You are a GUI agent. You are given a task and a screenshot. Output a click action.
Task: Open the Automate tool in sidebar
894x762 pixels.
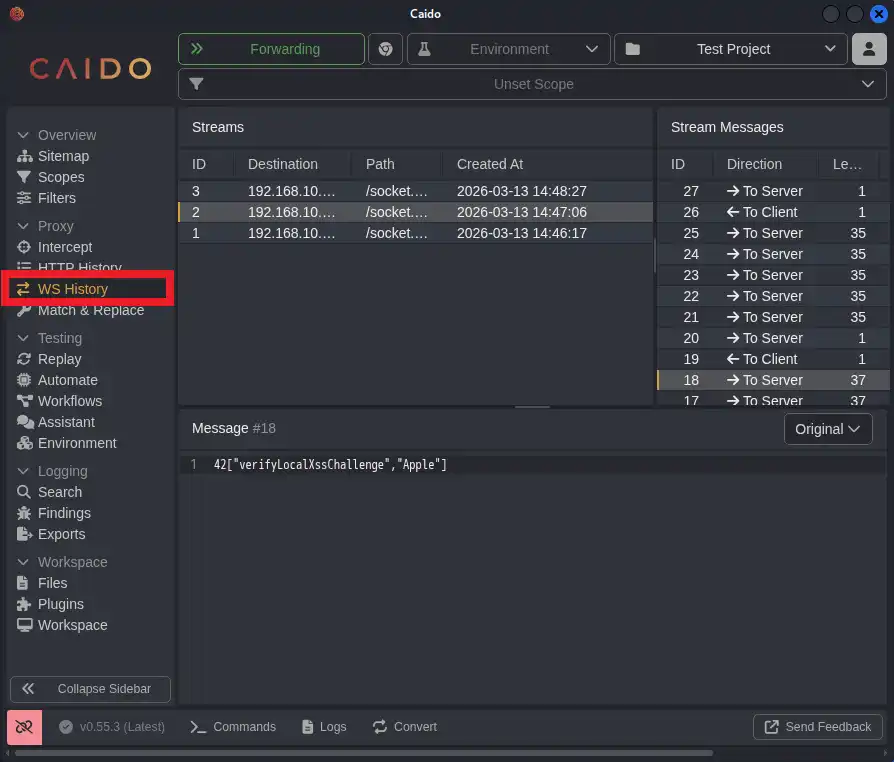click(67, 380)
